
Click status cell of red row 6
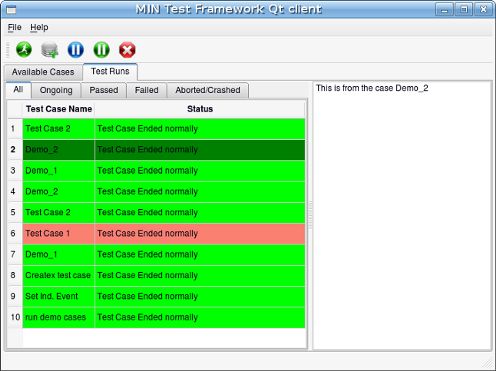pos(200,233)
